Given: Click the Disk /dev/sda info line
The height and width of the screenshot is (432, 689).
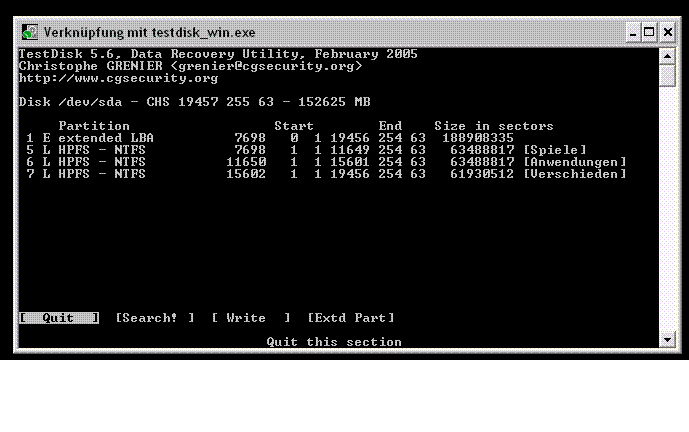Looking at the screenshot, I should (x=195, y=102).
